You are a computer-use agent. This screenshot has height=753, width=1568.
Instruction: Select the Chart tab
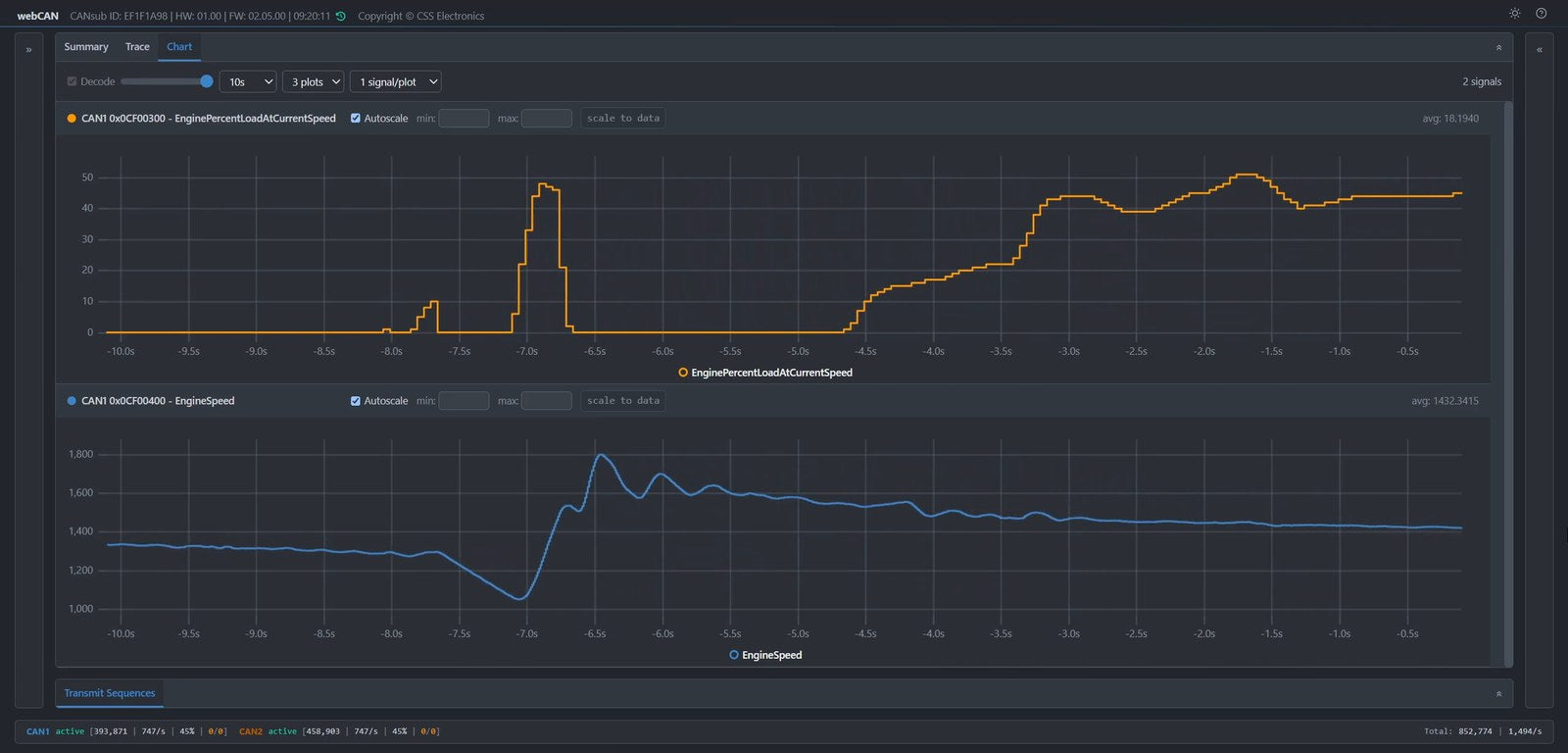tap(179, 47)
